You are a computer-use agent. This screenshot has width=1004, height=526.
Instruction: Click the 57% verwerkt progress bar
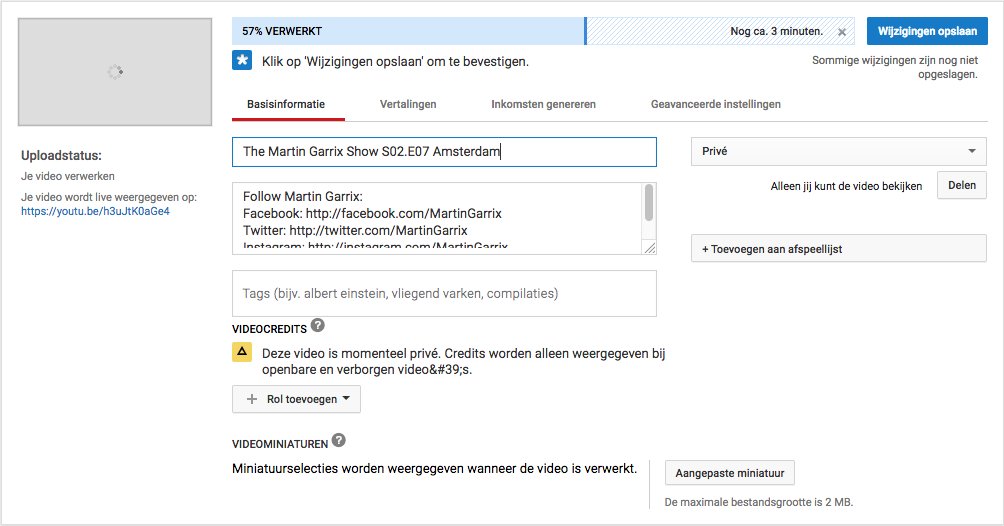coord(543,31)
